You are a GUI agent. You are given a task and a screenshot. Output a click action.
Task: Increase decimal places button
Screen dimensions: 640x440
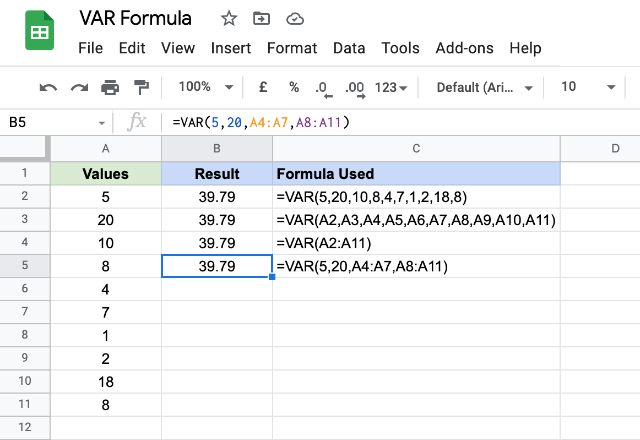[355, 89]
